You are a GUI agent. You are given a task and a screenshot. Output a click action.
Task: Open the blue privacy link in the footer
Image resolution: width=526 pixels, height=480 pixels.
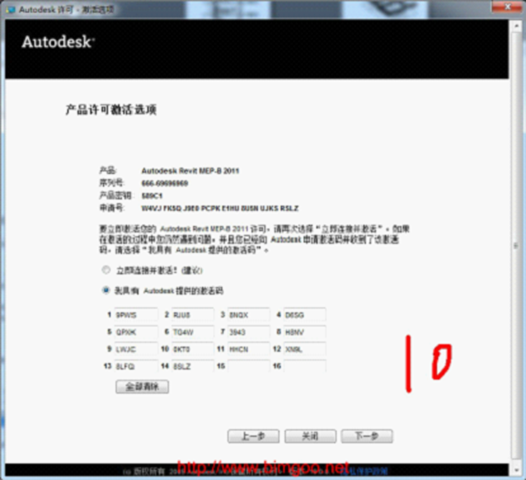364,471
